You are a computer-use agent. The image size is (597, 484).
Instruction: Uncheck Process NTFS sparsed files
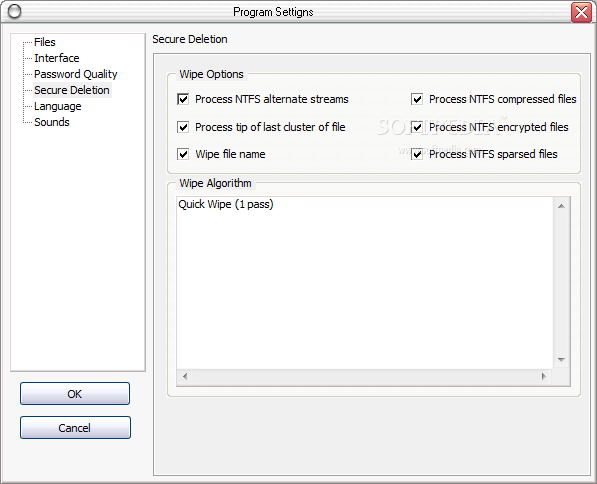417,154
